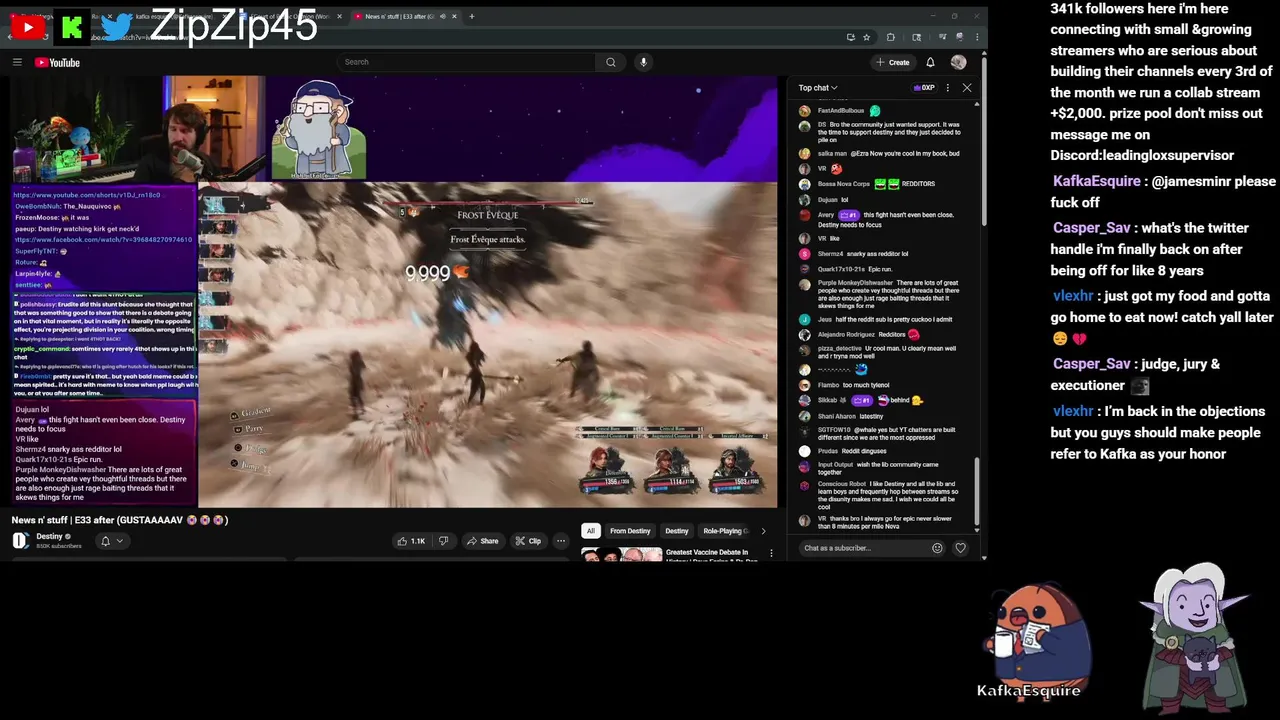Dislike the video
This screenshot has width=1280, height=720.
pyautogui.click(x=443, y=541)
